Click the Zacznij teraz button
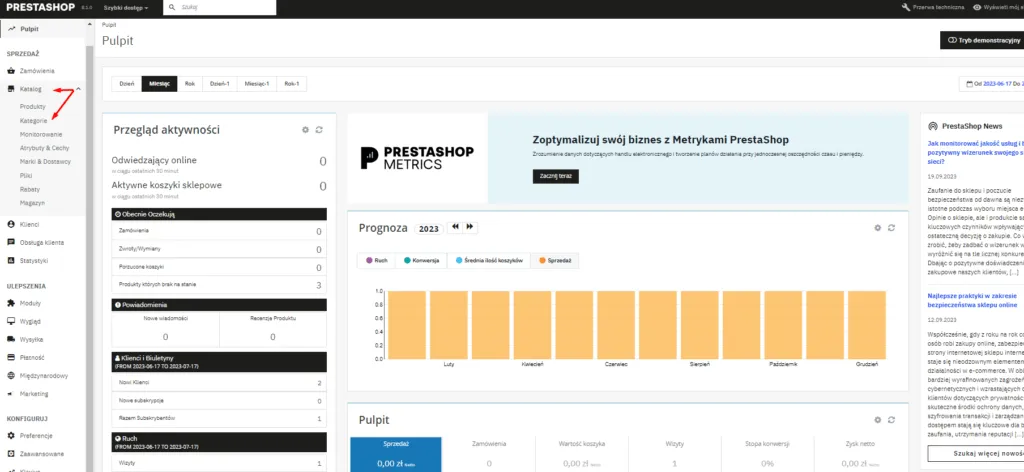Image resolution: width=1024 pixels, height=472 pixels. tap(554, 176)
